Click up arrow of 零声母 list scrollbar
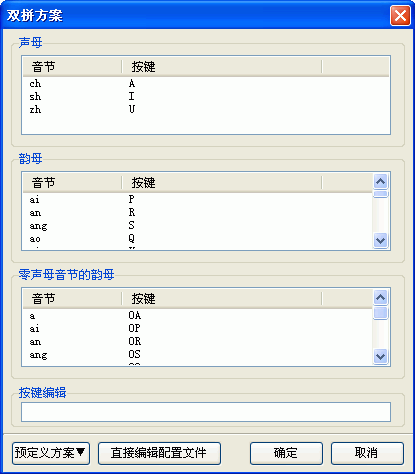This screenshot has width=415, height=474. click(380, 297)
